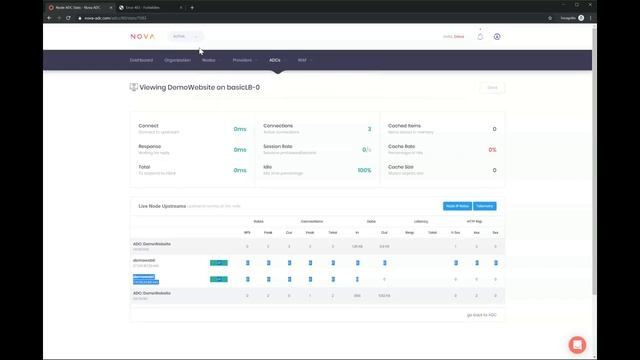This screenshot has width=640, height=360.
Task: Select the last ADC: DemoWebsite row label
Action: coord(152,293)
